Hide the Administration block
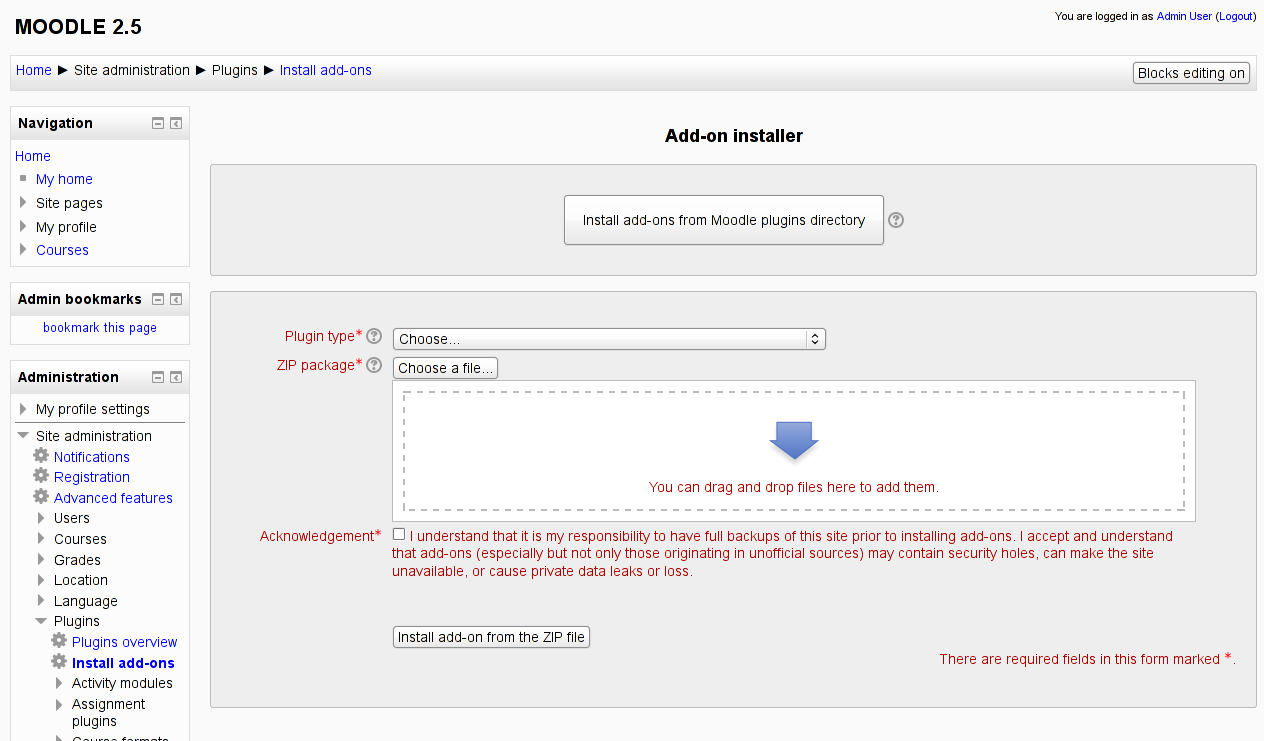 click(x=158, y=378)
